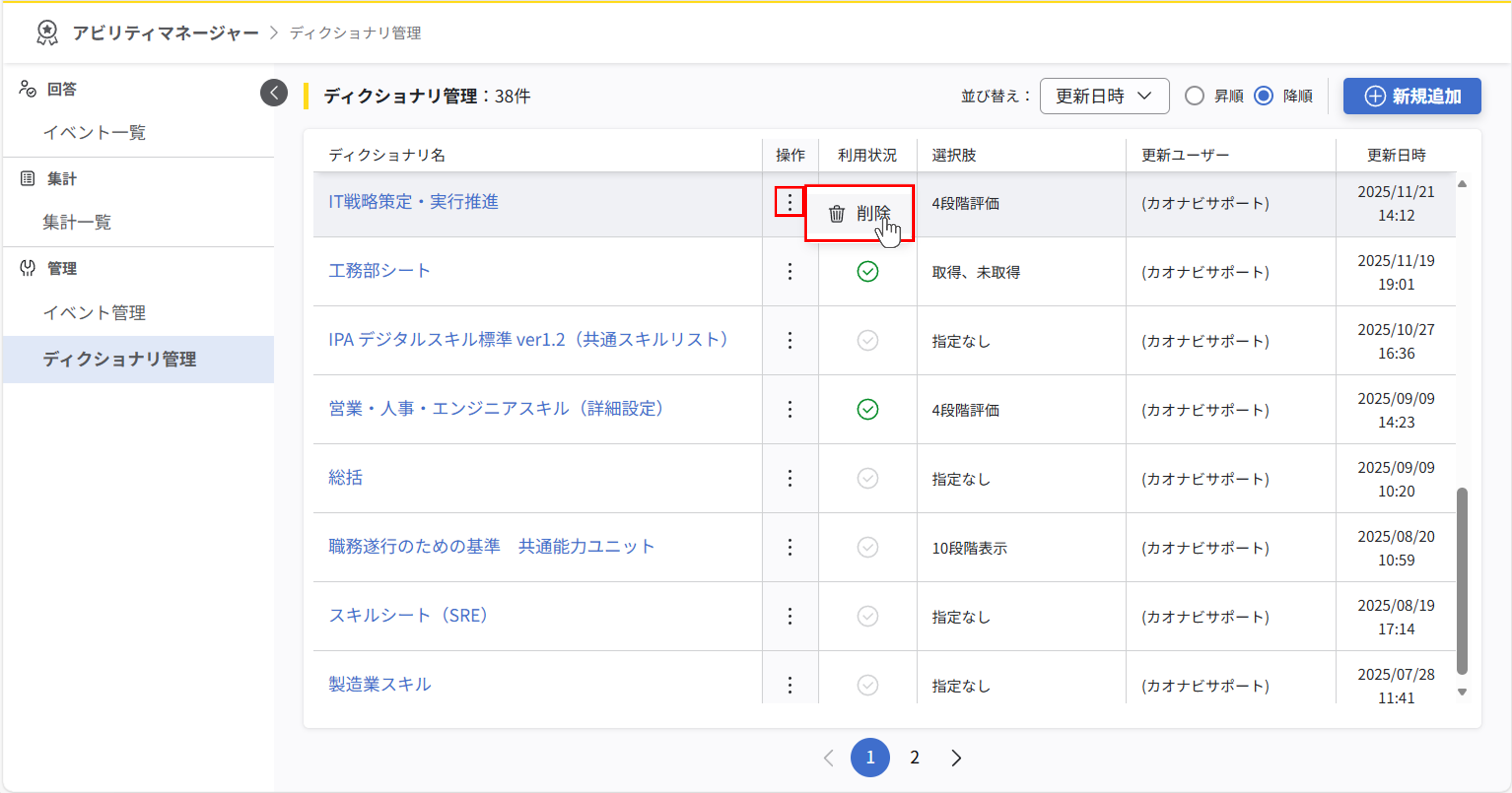This screenshot has width=1512, height=793.
Task: Collapse the left sidebar with the chevron
Action: pos(274,92)
